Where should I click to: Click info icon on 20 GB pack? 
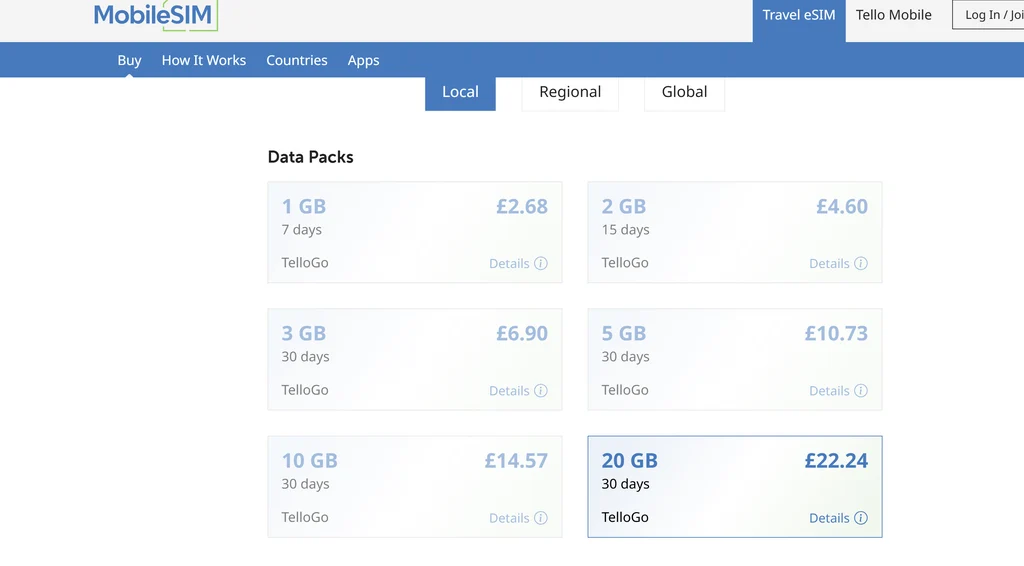[x=861, y=518]
